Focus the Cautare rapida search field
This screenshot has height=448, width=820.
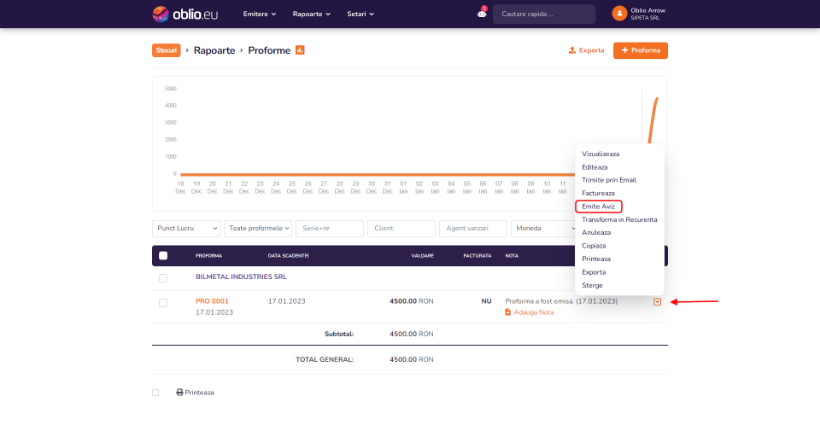coord(544,14)
